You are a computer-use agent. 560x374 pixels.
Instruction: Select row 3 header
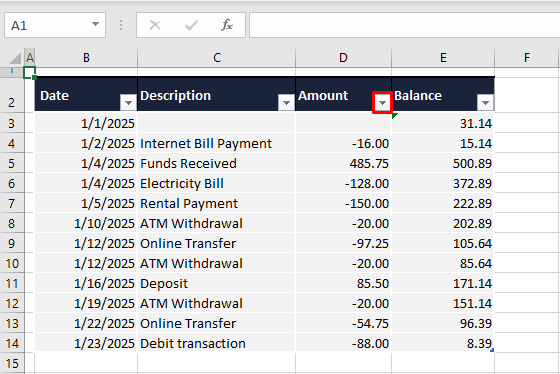12,123
